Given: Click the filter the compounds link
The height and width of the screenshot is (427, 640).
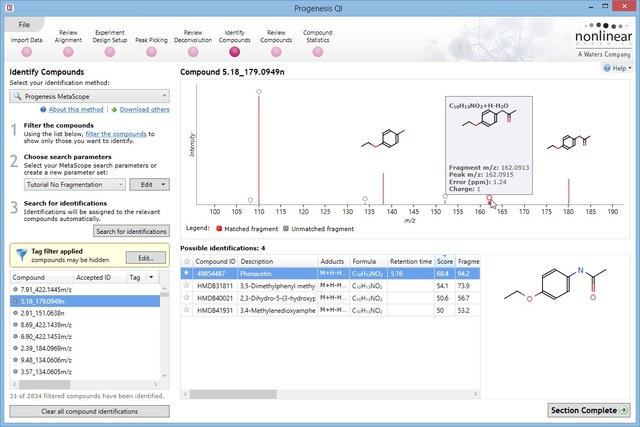Looking at the screenshot, I should (116, 134).
